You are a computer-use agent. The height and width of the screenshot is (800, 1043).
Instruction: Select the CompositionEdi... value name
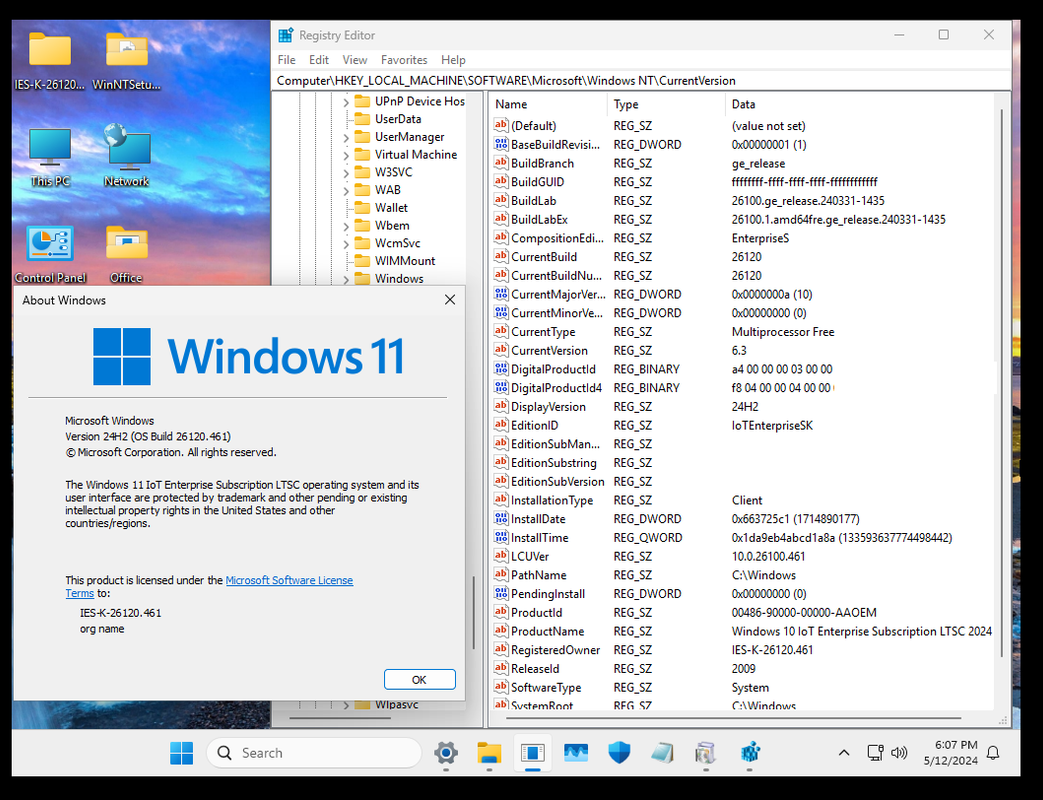557,238
